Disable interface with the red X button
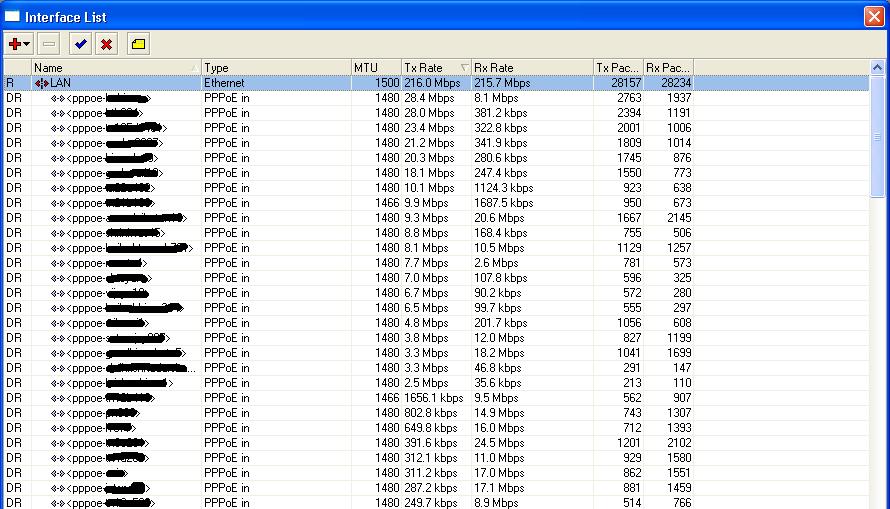This screenshot has width=890, height=509. 106,44
